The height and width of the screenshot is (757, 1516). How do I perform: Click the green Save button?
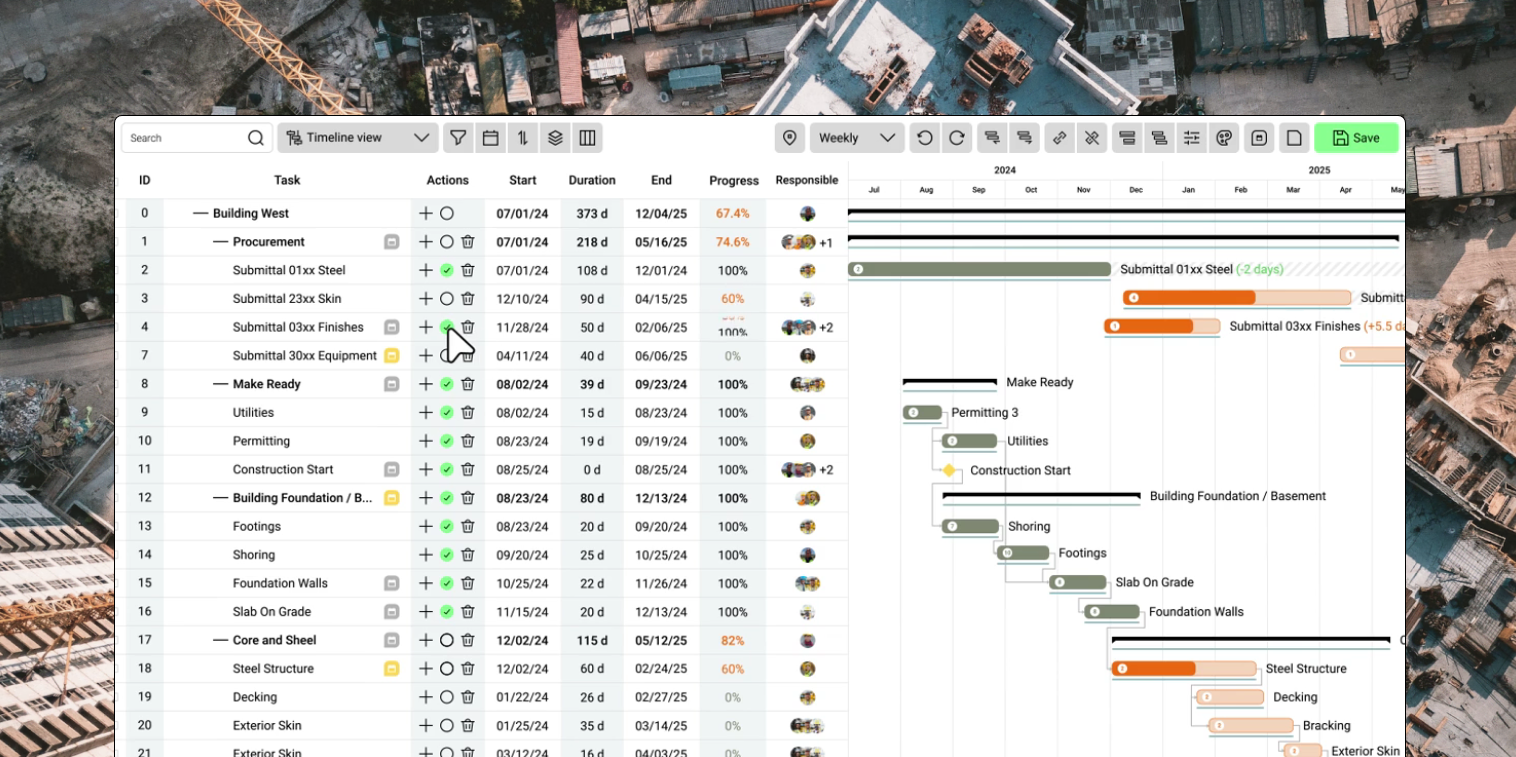click(x=1355, y=138)
